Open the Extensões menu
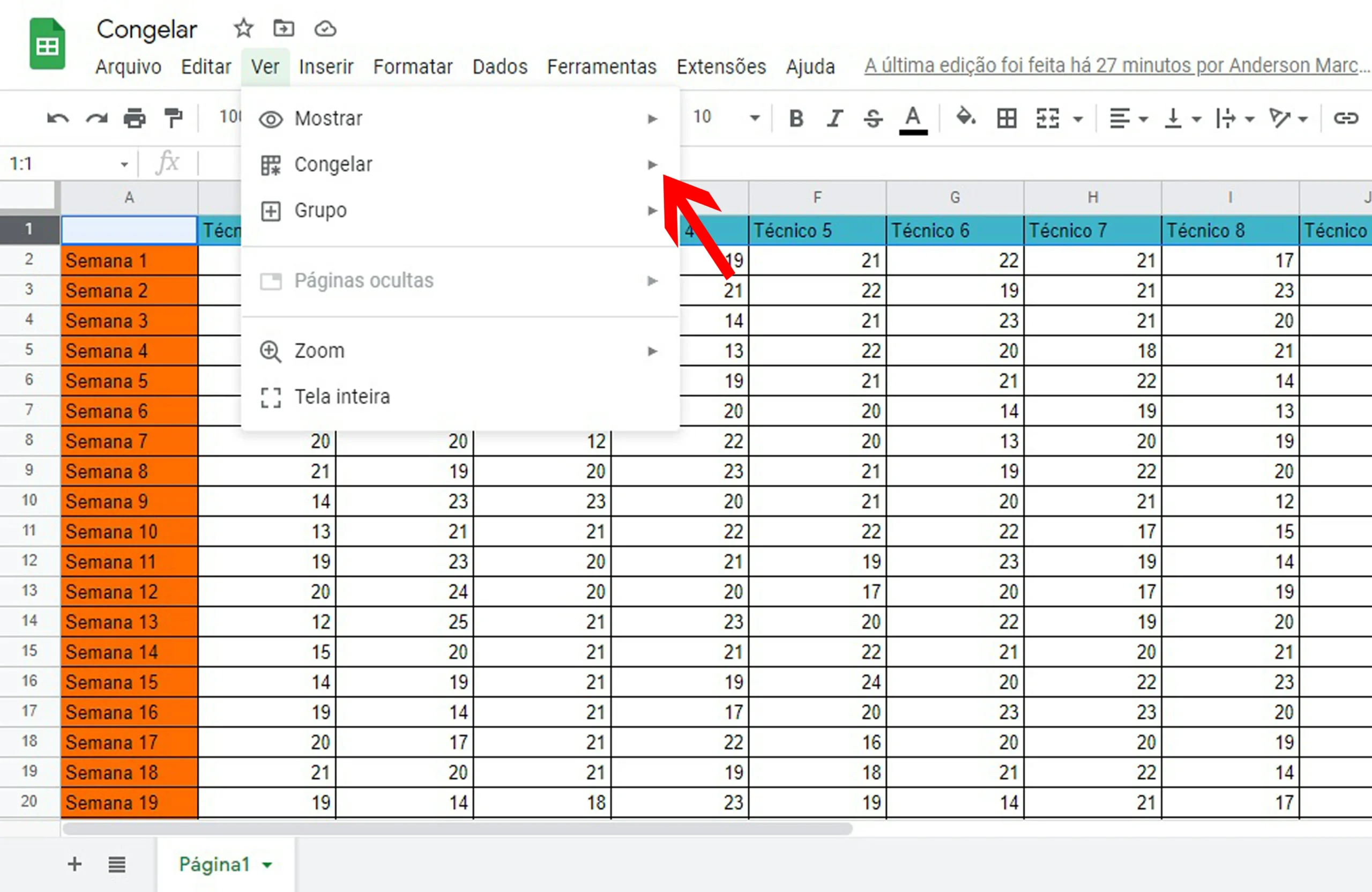1372x892 pixels. pyautogui.click(x=721, y=67)
